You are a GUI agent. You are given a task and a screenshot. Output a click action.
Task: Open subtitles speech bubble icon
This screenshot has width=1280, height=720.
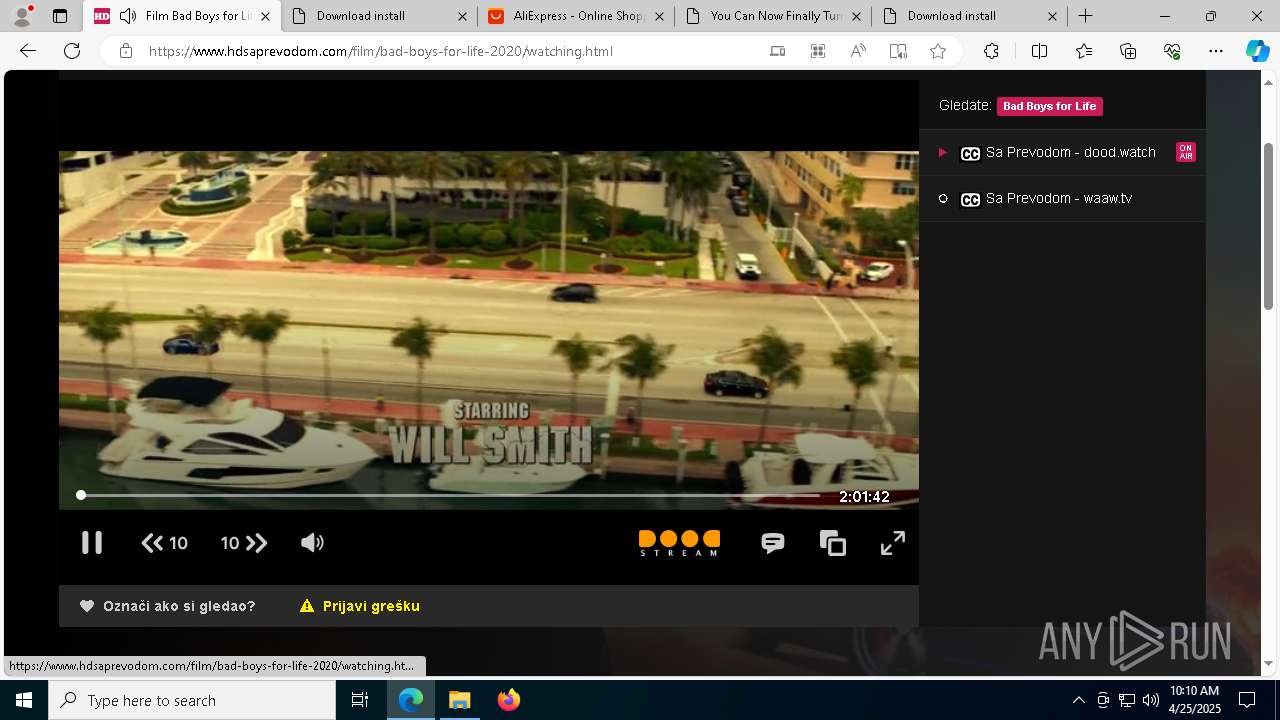pos(773,543)
